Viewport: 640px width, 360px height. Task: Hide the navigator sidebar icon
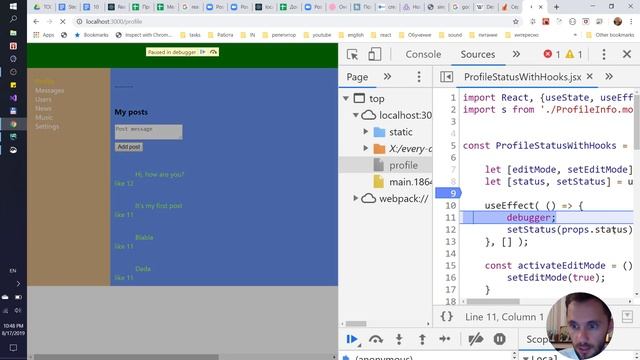pos(446,77)
